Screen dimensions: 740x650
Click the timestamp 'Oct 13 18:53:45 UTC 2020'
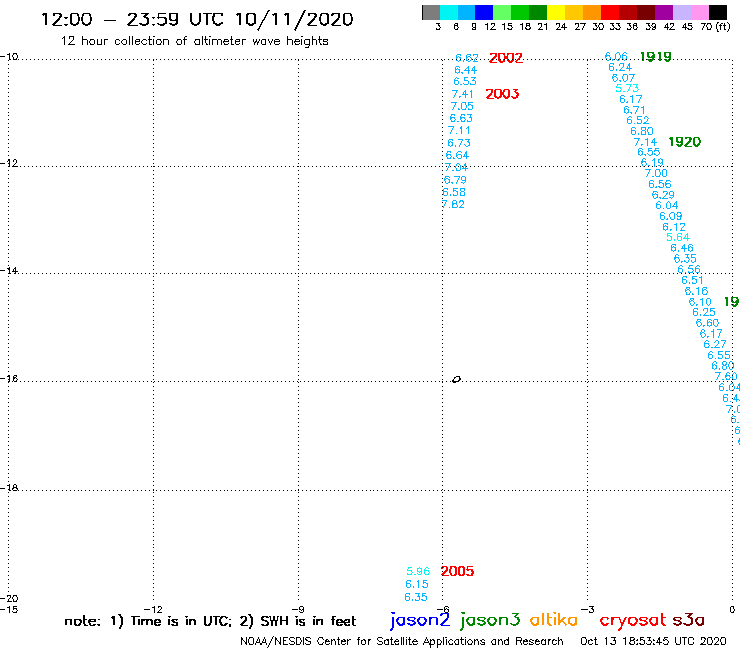(x=653, y=641)
